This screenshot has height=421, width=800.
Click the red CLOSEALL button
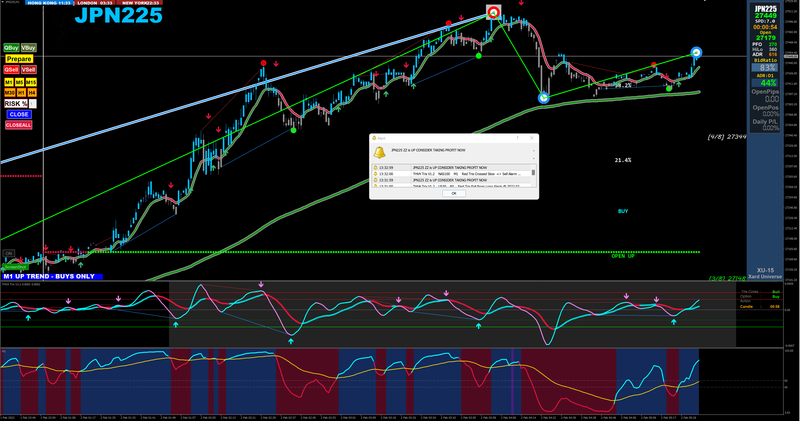(x=18, y=125)
